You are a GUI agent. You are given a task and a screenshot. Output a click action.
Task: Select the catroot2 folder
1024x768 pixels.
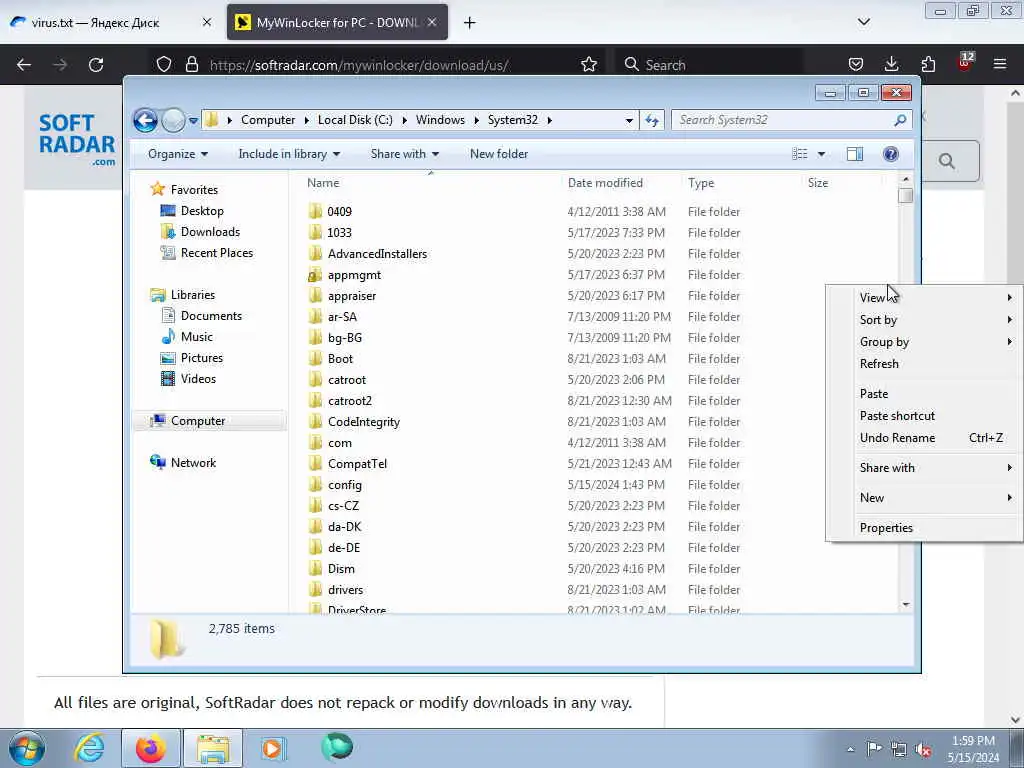349,401
